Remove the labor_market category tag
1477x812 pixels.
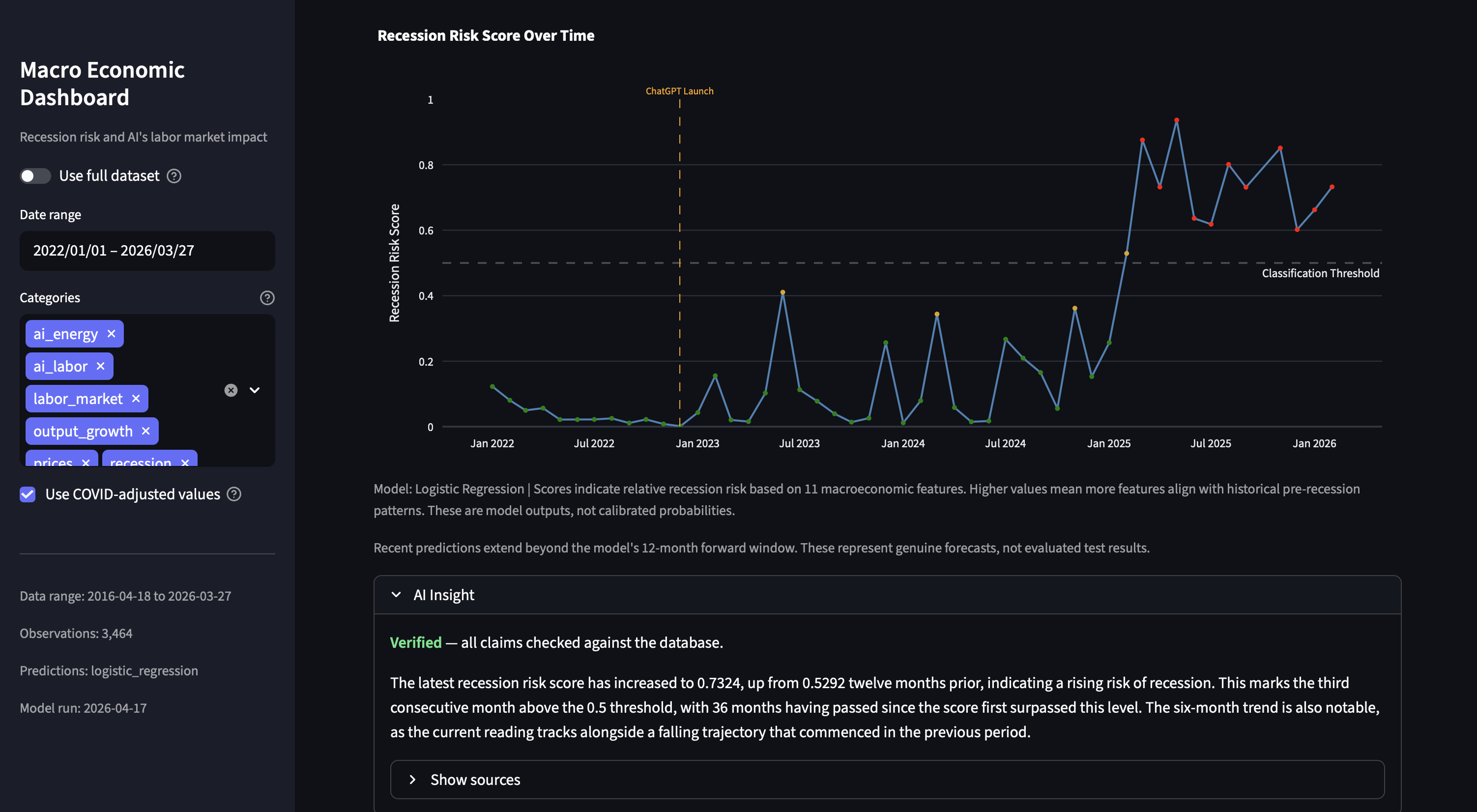136,399
